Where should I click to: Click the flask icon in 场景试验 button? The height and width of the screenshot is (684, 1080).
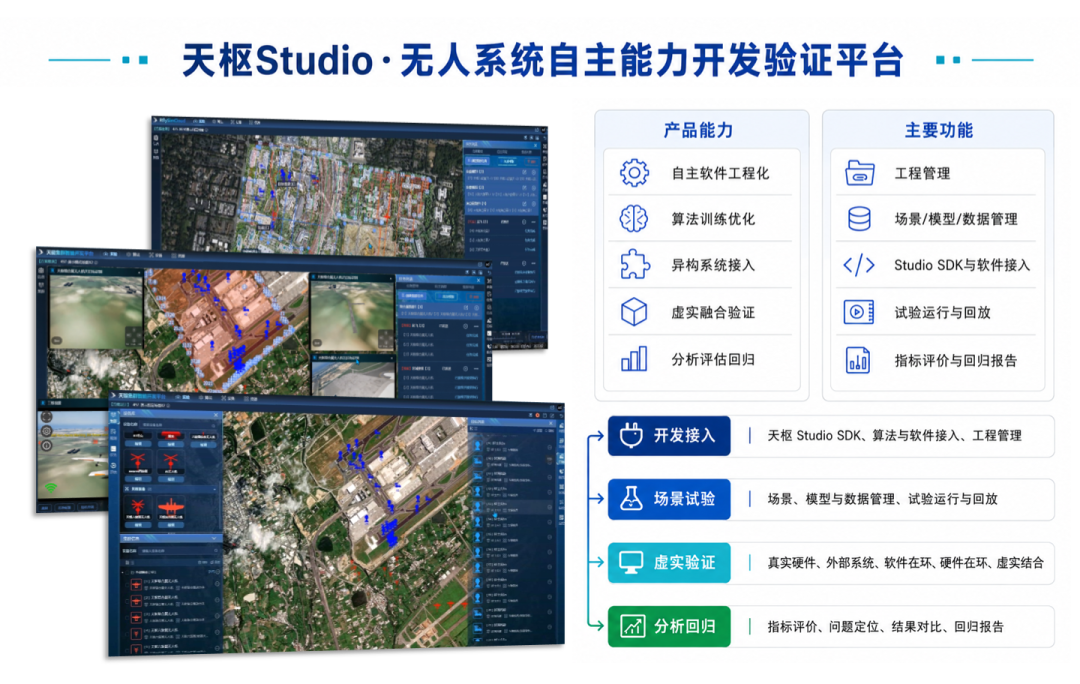(631, 498)
